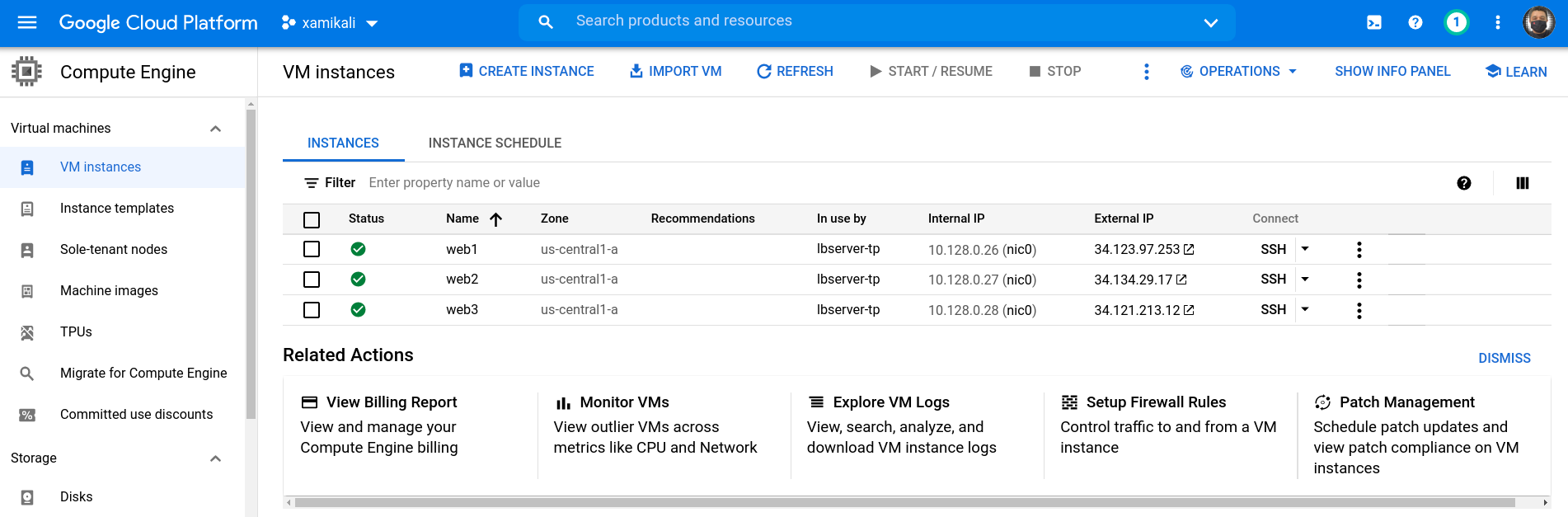
Task: Open toolbar more actions three-dot menu
Action: (1146, 72)
